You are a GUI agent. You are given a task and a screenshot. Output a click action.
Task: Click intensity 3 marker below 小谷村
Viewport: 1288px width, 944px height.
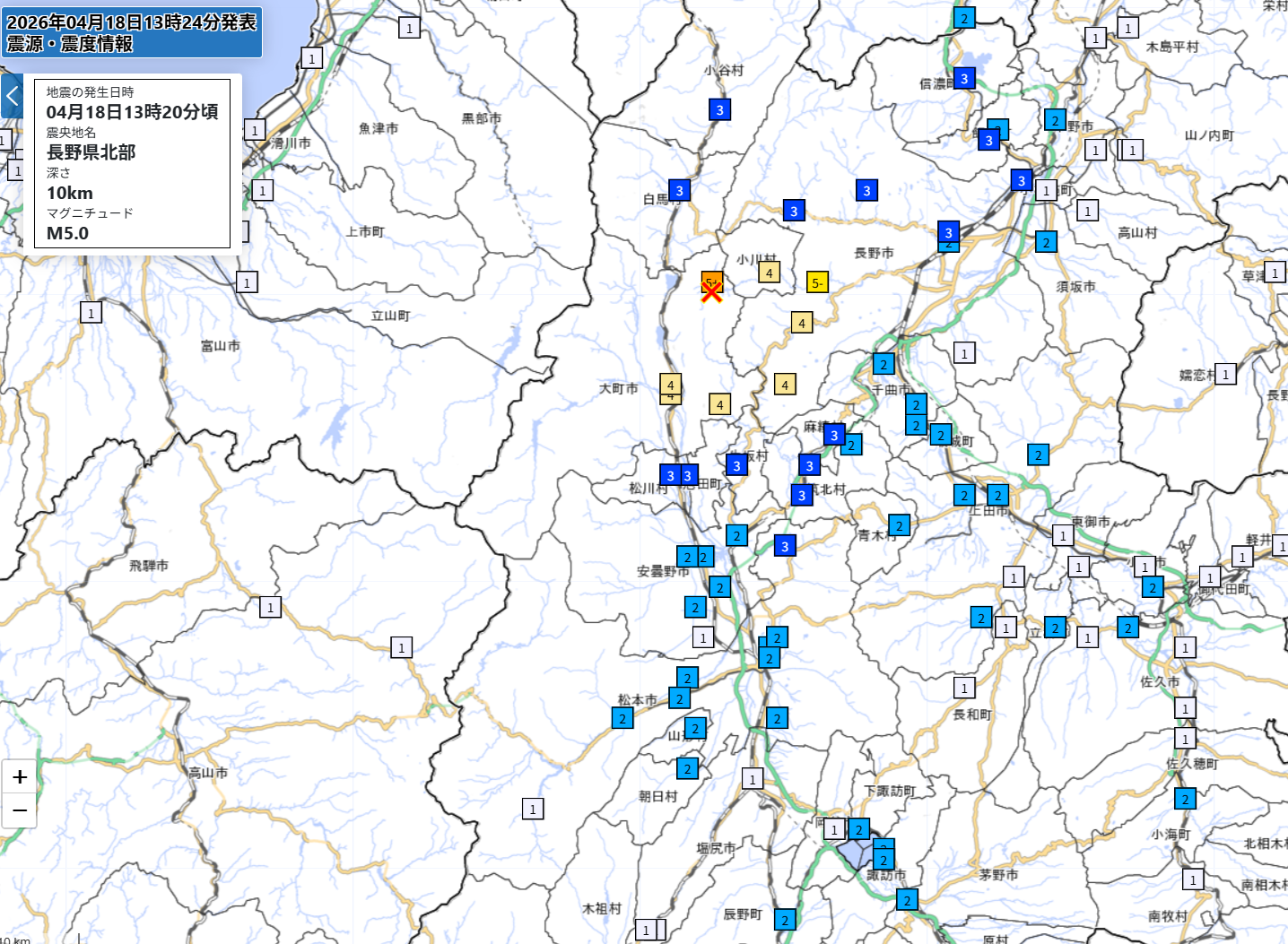[x=719, y=110]
